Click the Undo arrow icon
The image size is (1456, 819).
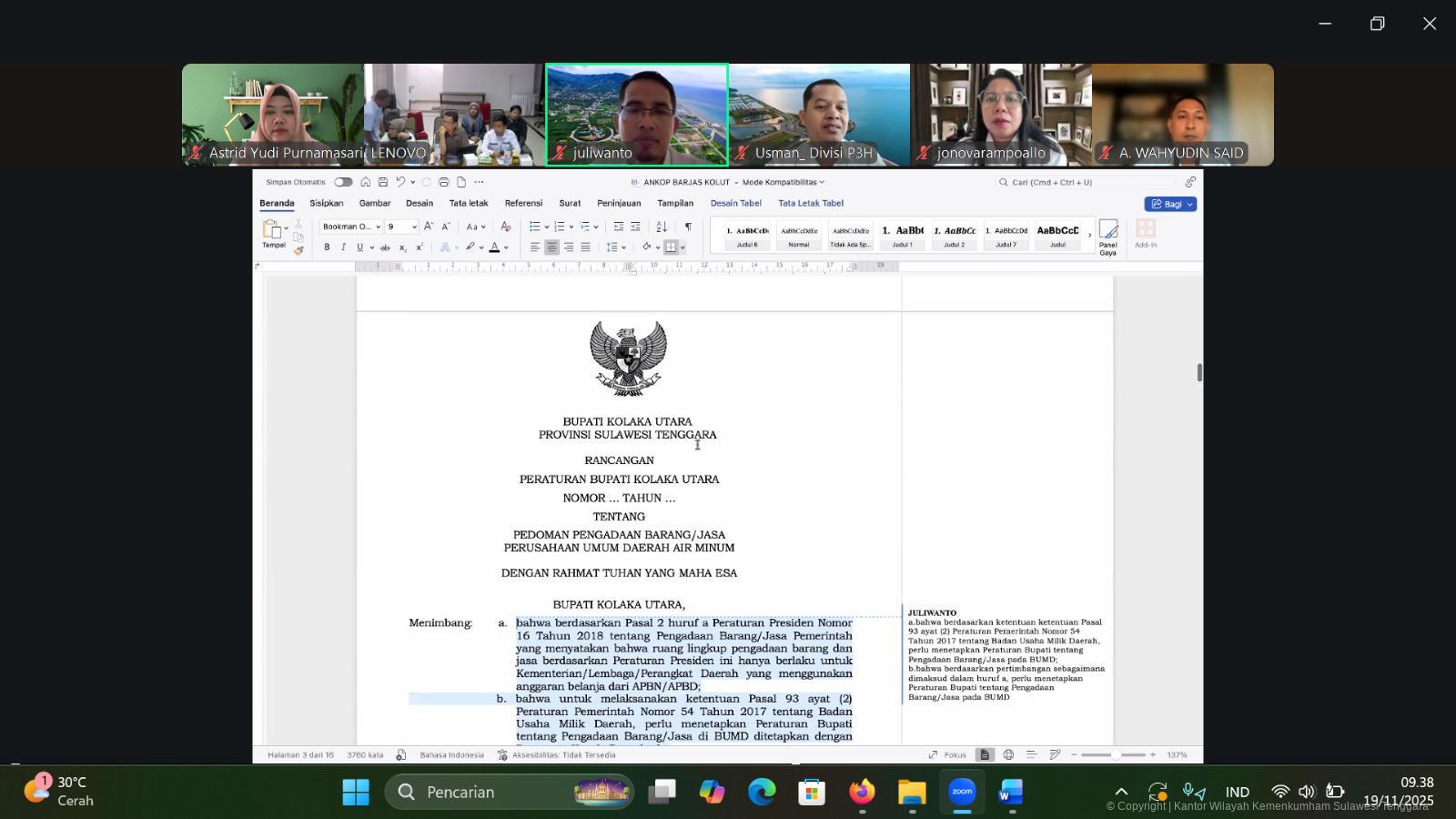point(399,182)
